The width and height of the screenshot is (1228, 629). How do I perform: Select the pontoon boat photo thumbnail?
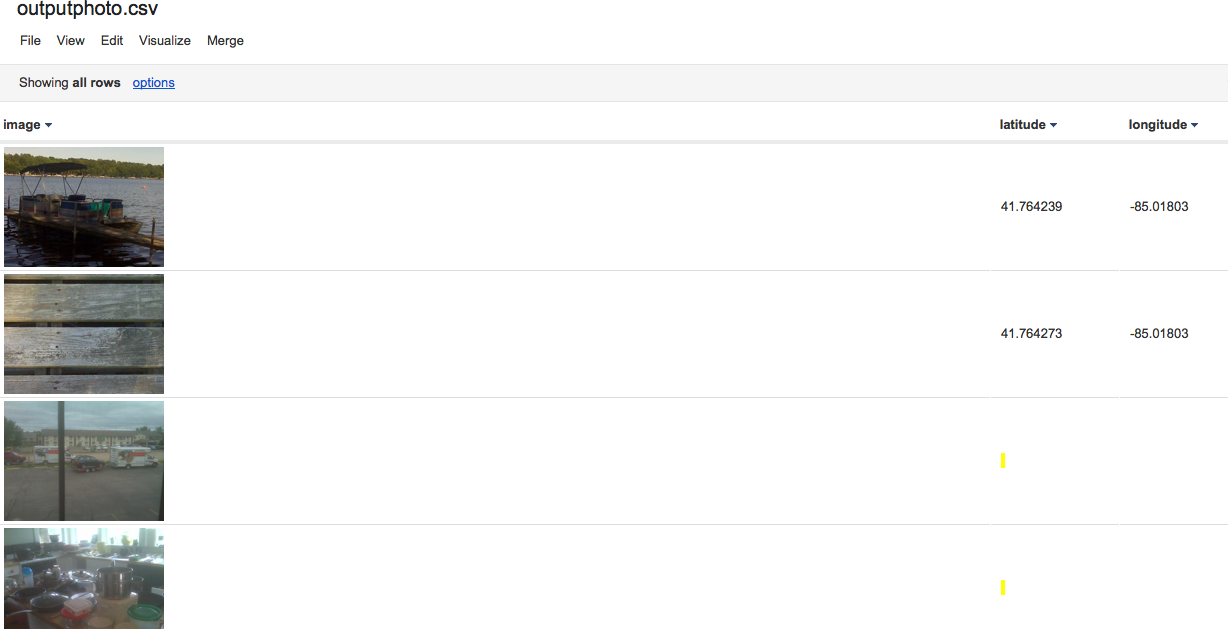pos(84,207)
